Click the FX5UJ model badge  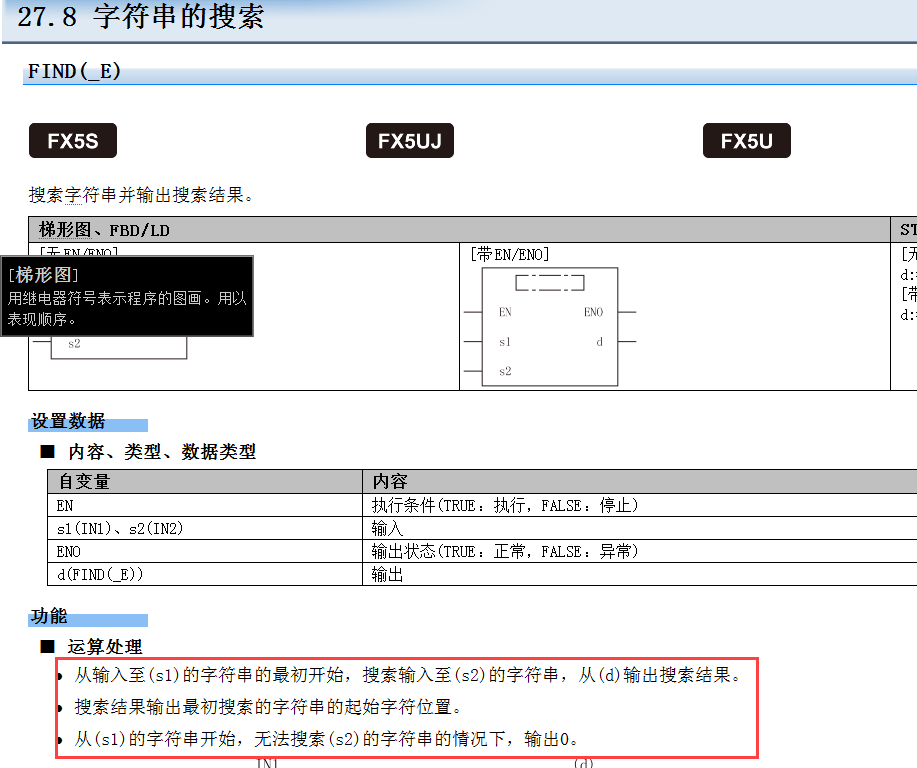(x=410, y=141)
